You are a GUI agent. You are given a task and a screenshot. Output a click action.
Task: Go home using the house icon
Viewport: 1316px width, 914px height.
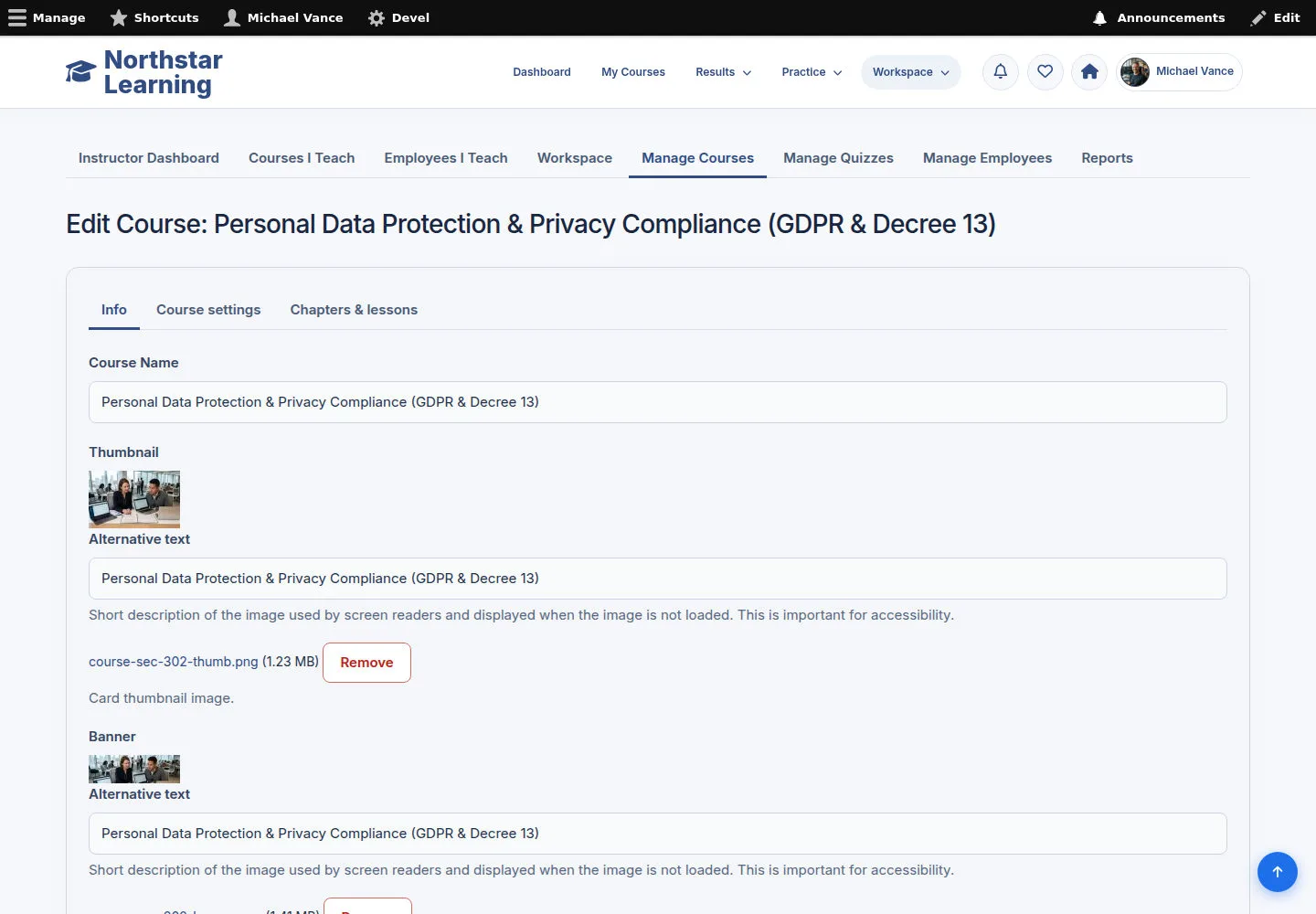point(1089,72)
